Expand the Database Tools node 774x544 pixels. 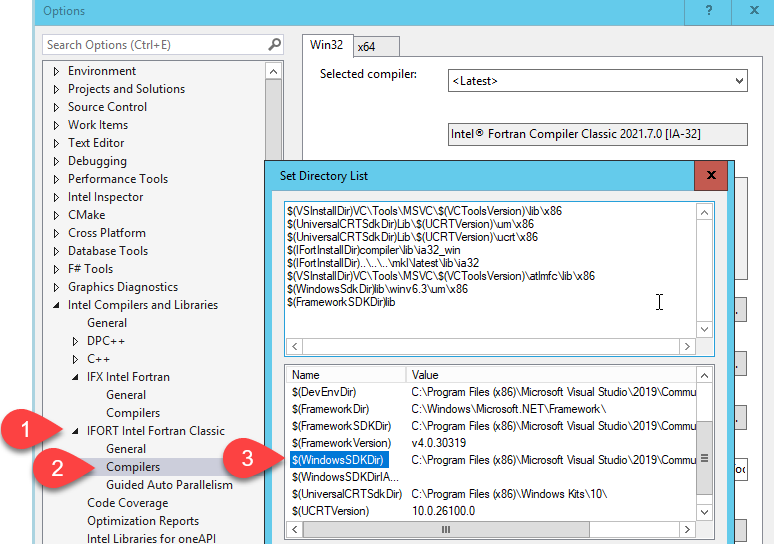[x=56, y=251]
